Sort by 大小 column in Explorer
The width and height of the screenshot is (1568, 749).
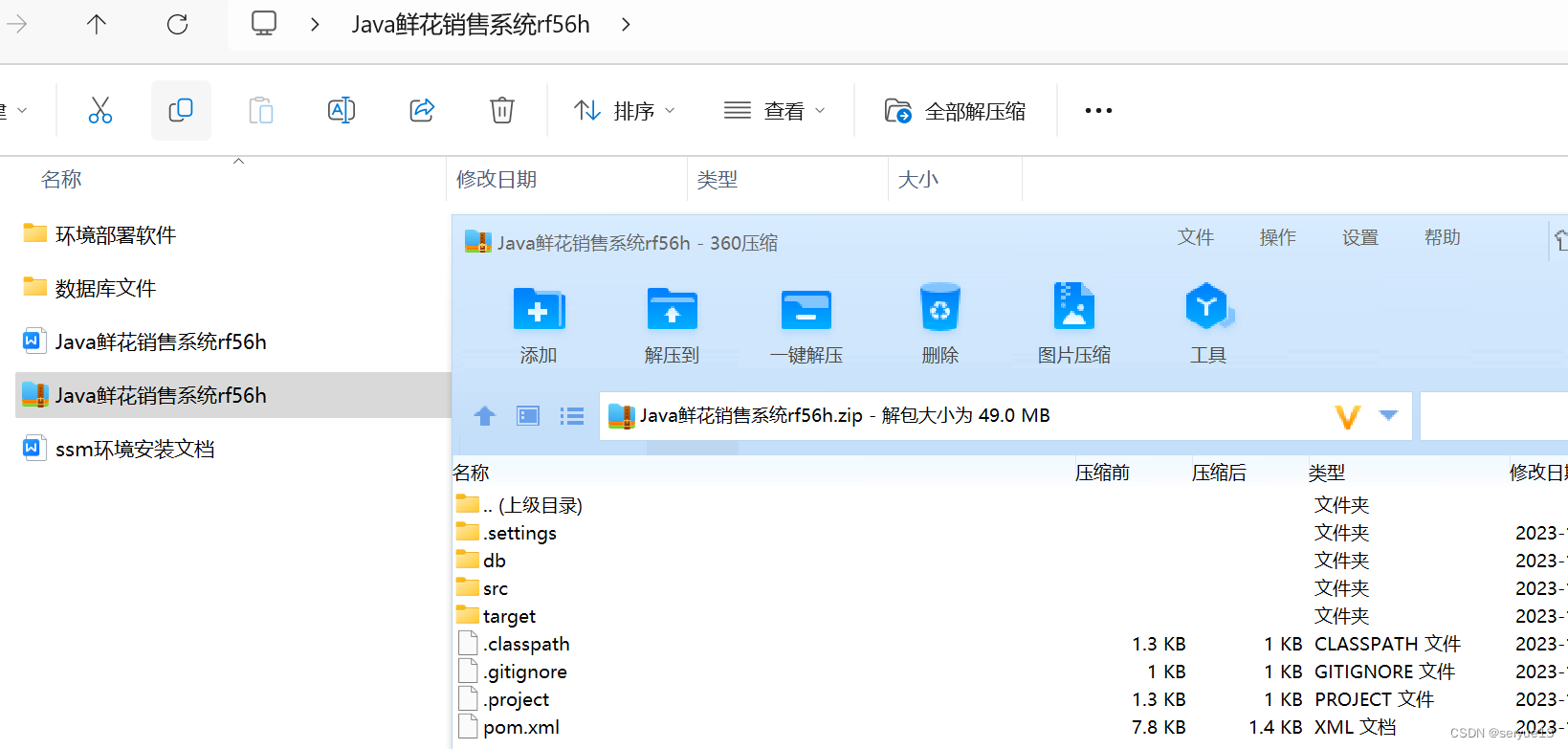pos(918,180)
